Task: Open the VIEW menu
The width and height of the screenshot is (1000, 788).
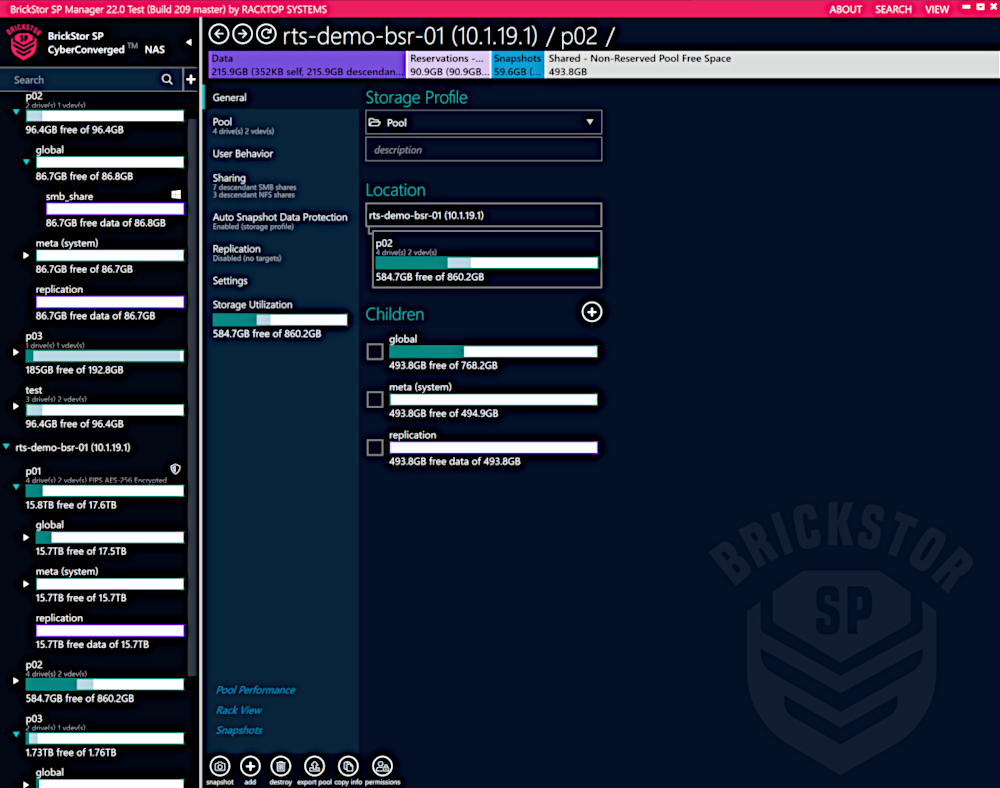Action: pos(936,9)
